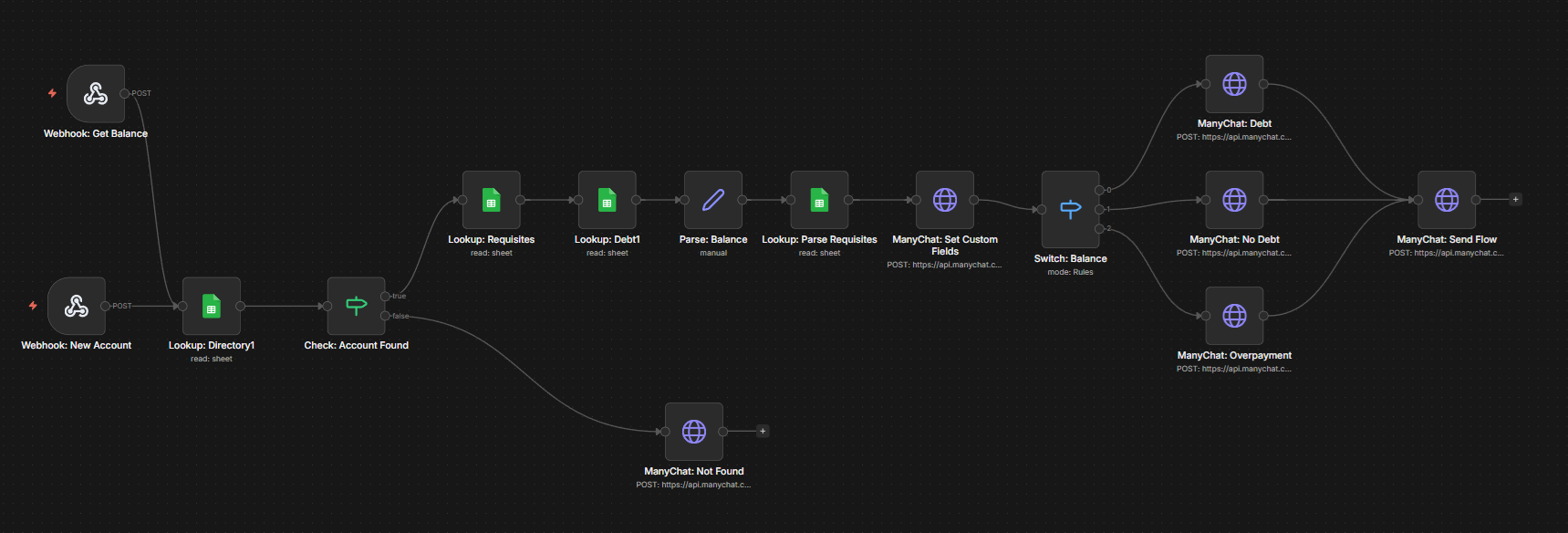
Task: Open the ManyChat: Debt HTTP node
Action: 1234,84
